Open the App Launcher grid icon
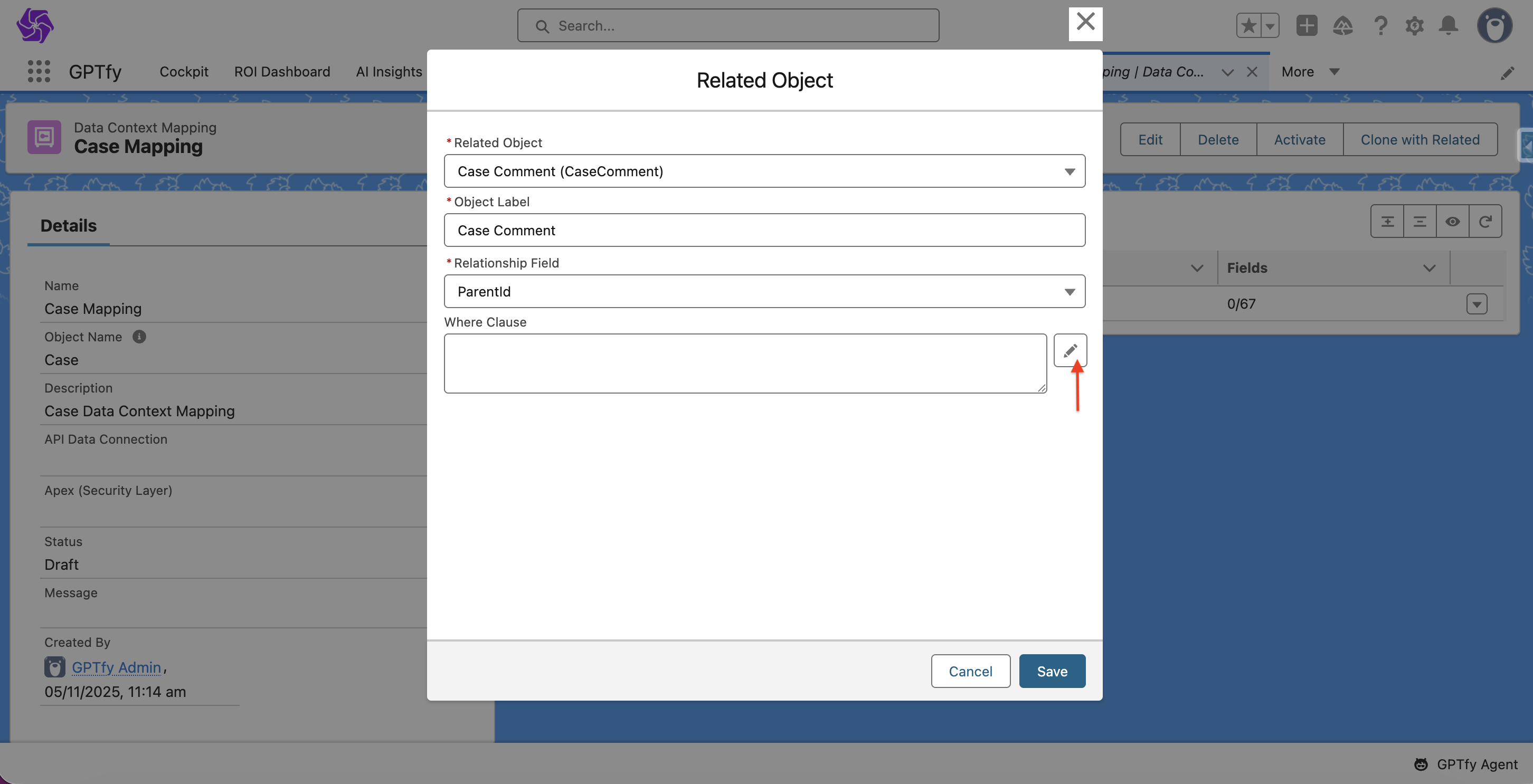Image resolution: width=1533 pixels, height=784 pixels. [39, 71]
